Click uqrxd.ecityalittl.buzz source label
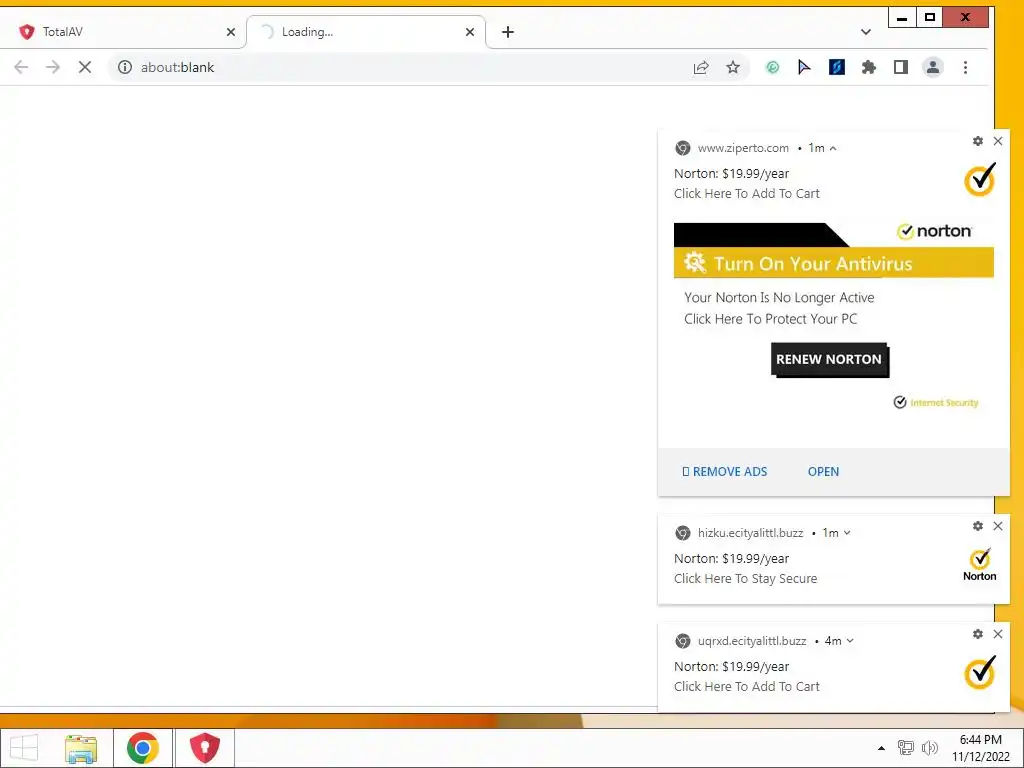 pyautogui.click(x=752, y=641)
